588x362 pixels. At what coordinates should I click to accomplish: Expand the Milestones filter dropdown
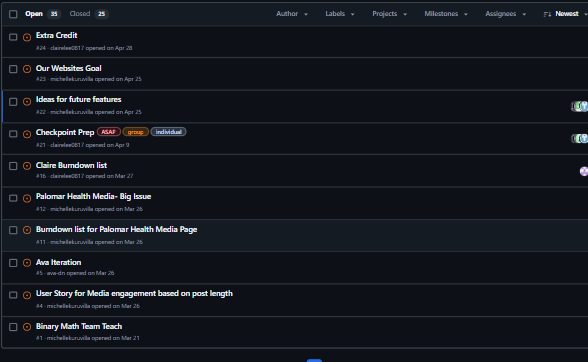click(x=446, y=14)
